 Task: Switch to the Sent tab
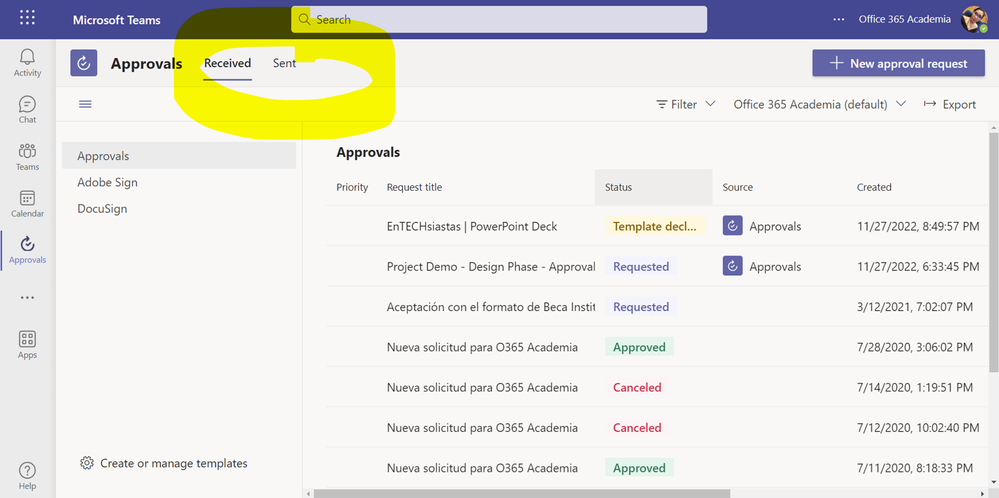click(x=284, y=64)
